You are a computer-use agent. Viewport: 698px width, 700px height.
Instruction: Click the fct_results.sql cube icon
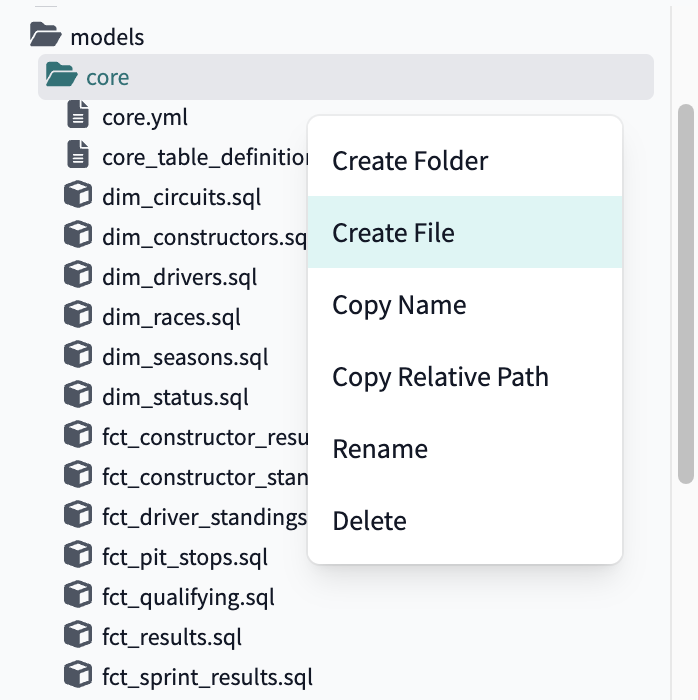78,634
